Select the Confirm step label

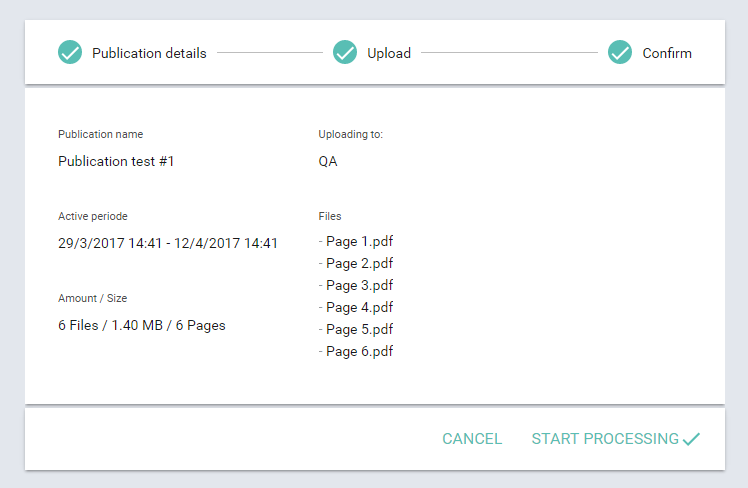pos(667,53)
